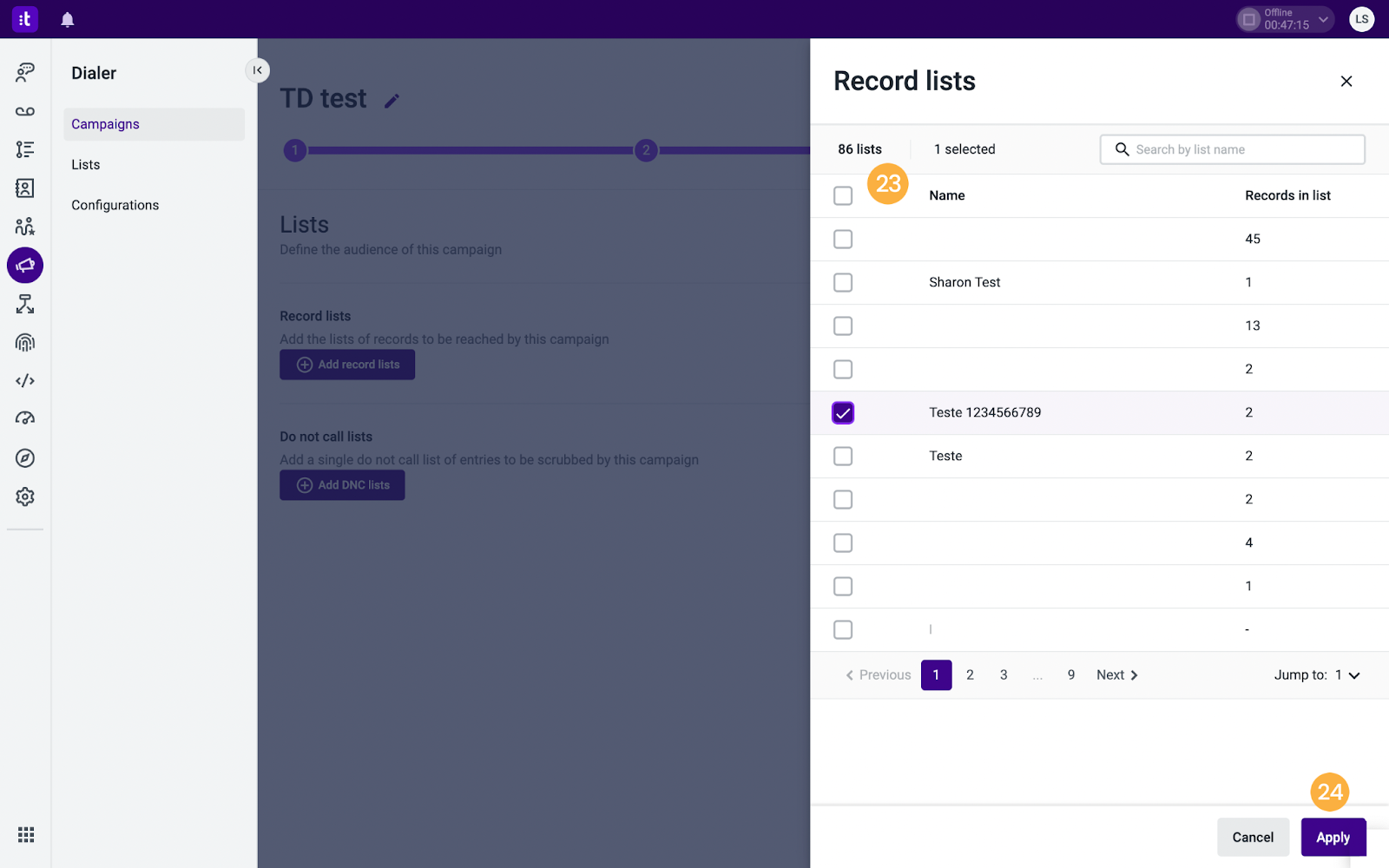Go to the Previous page of lists
The width and height of the screenshot is (1389, 868).
(x=878, y=675)
